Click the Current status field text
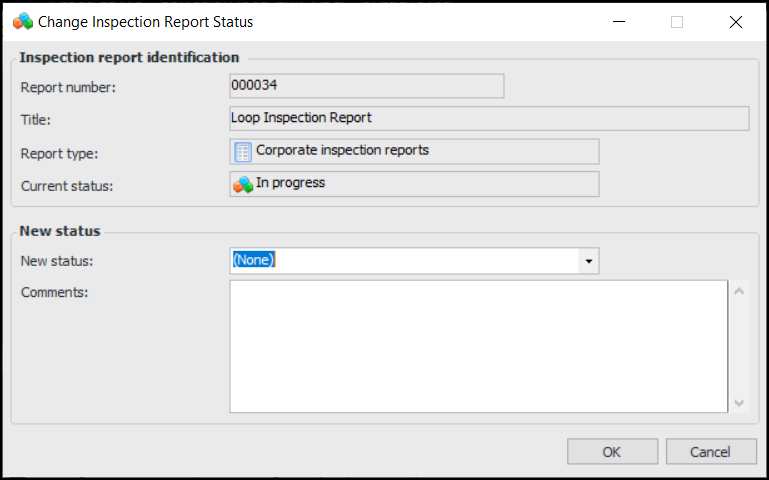This screenshot has height=480, width=769. [290, 184]
